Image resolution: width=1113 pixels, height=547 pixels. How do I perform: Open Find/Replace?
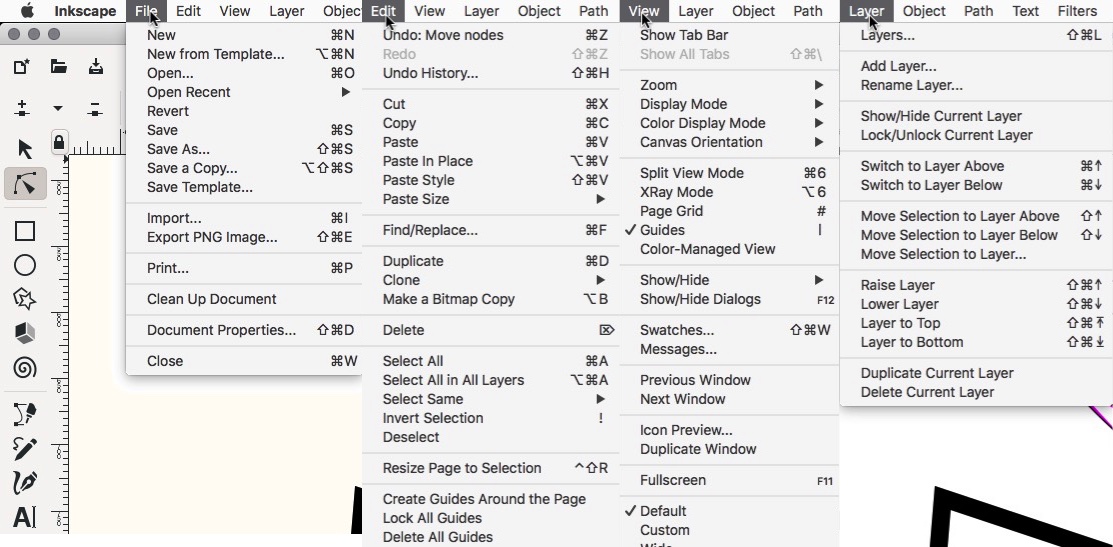point(491,230)
